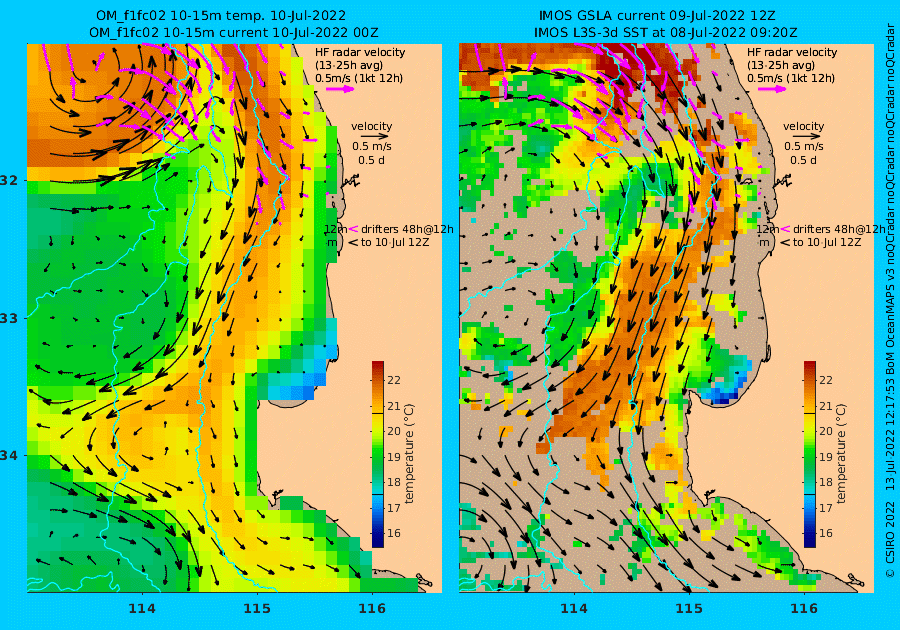The width and height of the screenshot is (900, 630).
Task: Click 'to 10 Jul 12Z' in right map
Action: (x=827, y=242)
